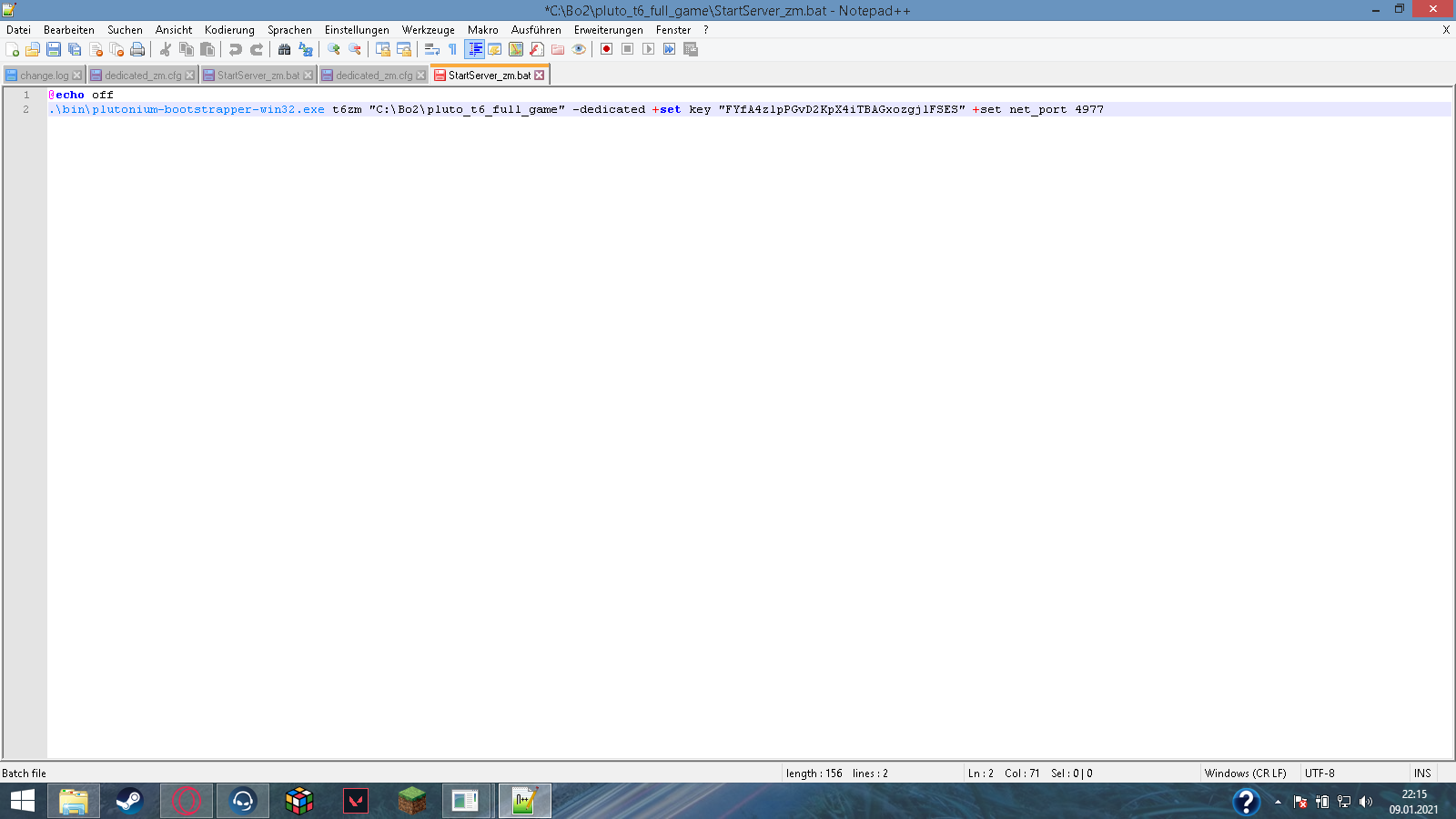Click line number 2 in the margin

click(25, 109)
